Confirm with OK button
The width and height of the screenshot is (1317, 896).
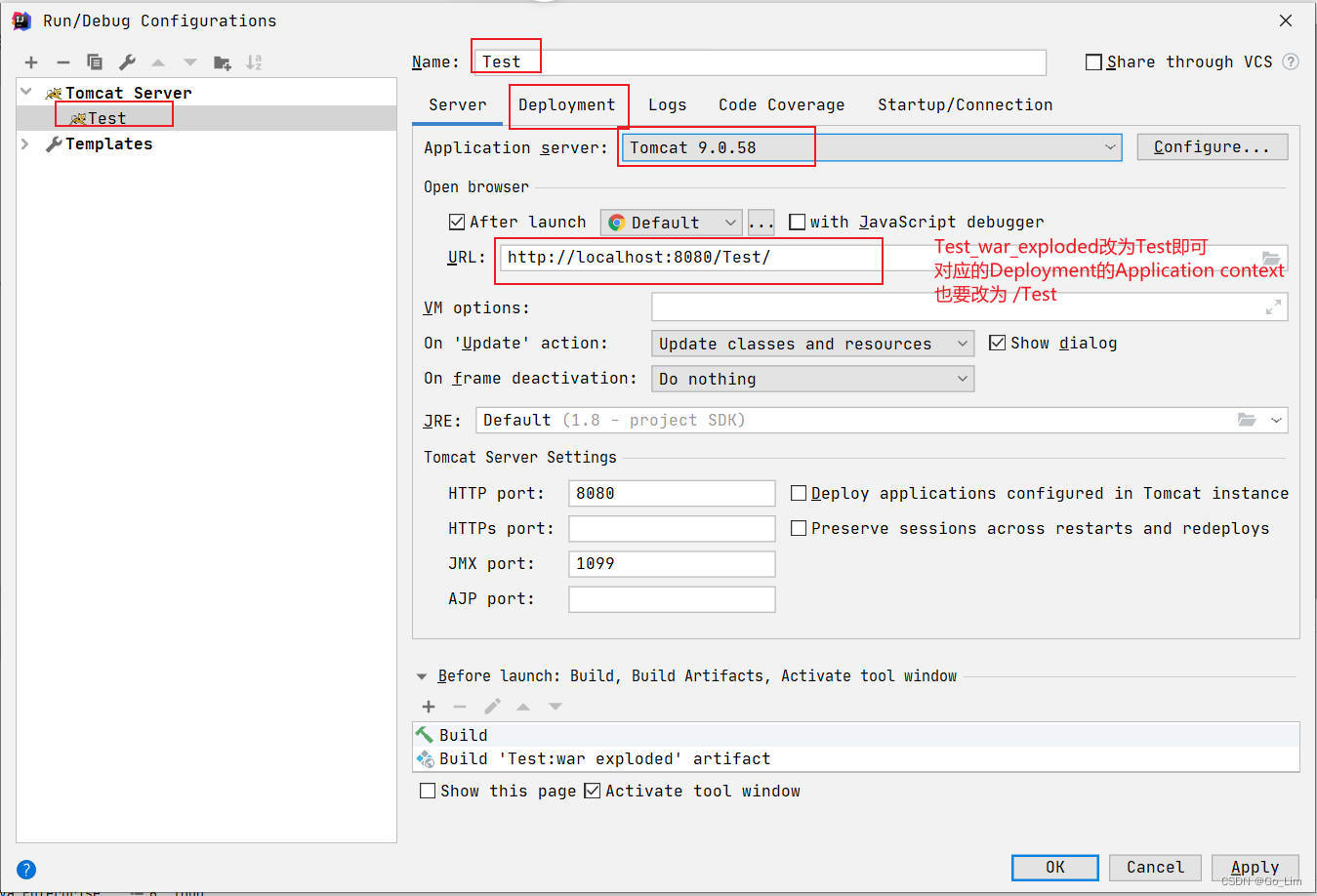1055,867
